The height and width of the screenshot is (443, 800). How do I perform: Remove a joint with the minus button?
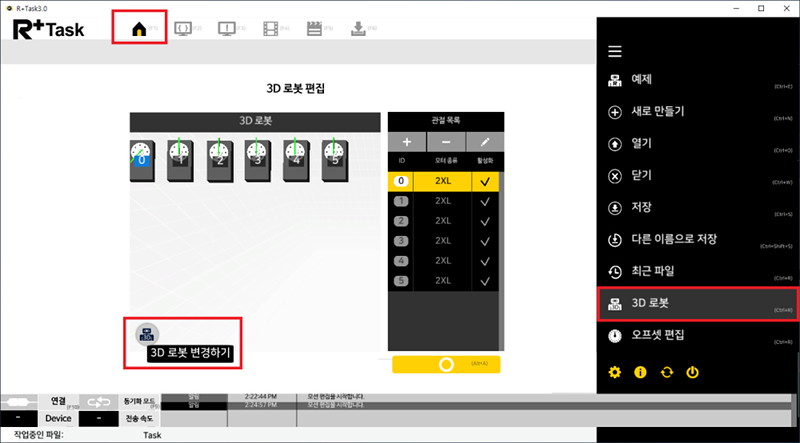coord(446,144)
